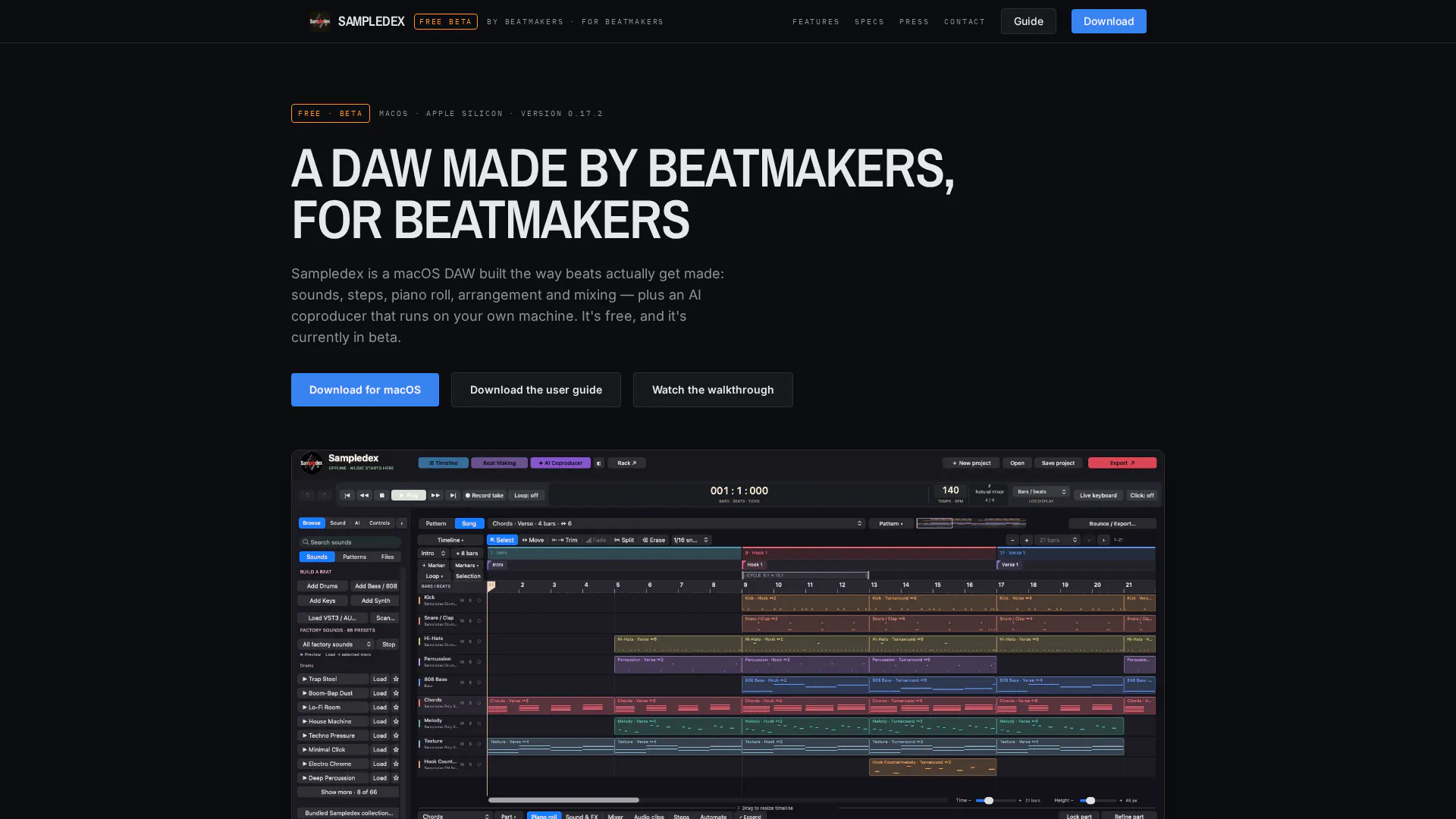Choose the Select arrow tool
The width and height of the screenshot is (1456, 819).
pos(502,540)
